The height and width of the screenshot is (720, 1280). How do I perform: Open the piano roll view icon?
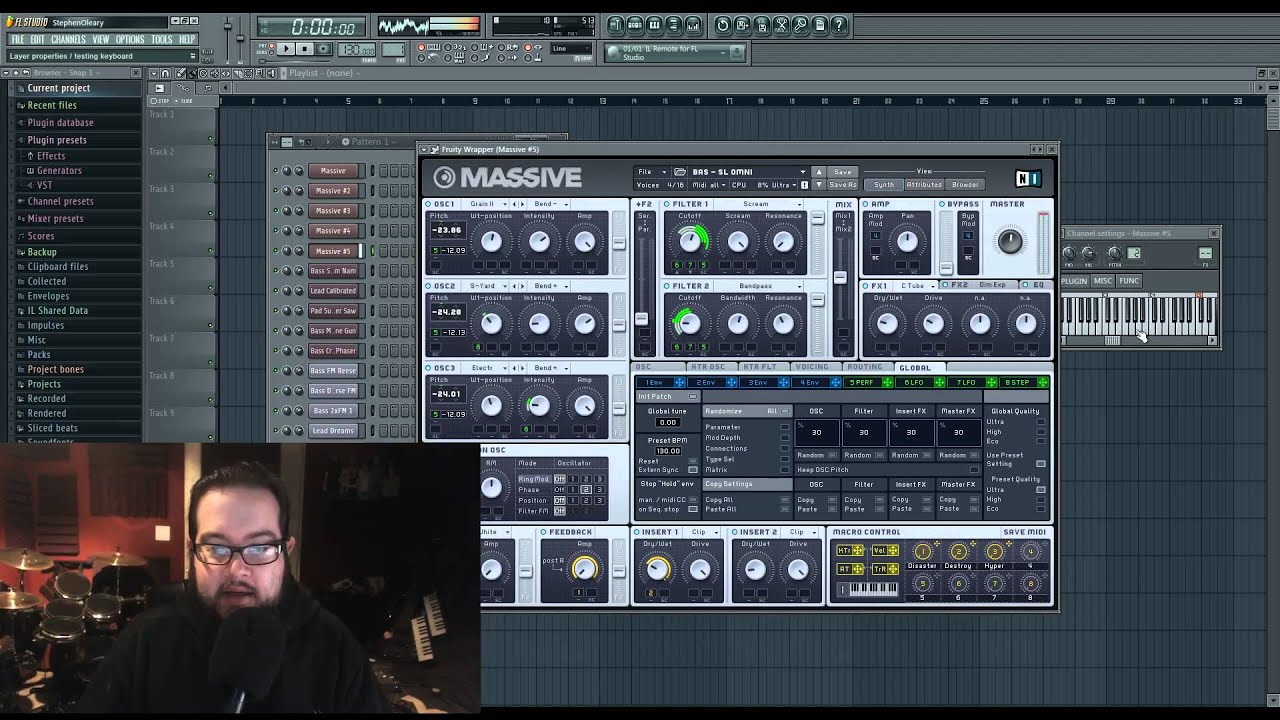click(654, 25)
